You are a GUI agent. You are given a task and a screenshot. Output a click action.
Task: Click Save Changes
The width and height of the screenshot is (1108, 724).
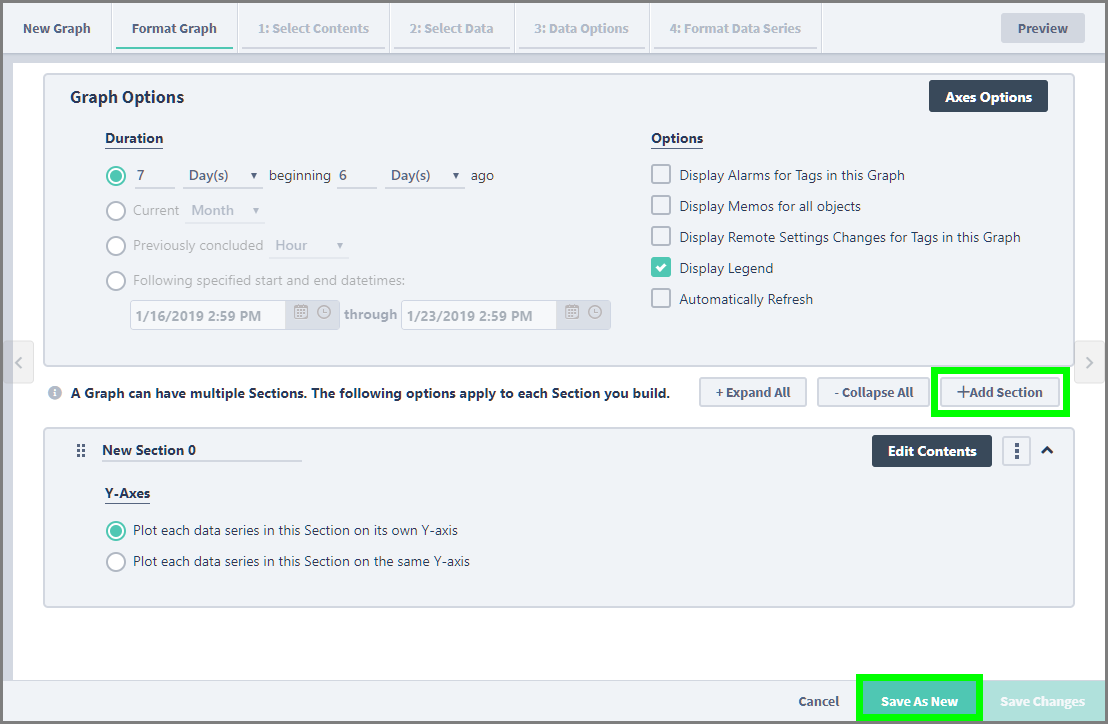point(1042,701)
